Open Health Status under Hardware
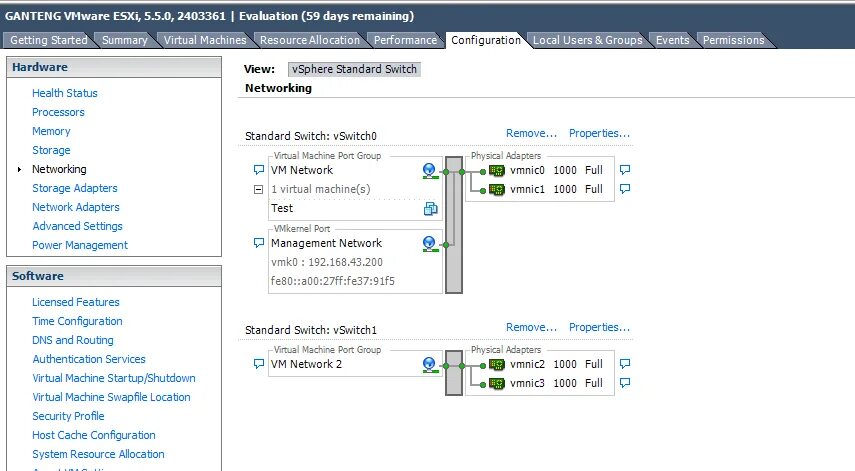This screenshot has width=855, height=471. tap(65, 93)
